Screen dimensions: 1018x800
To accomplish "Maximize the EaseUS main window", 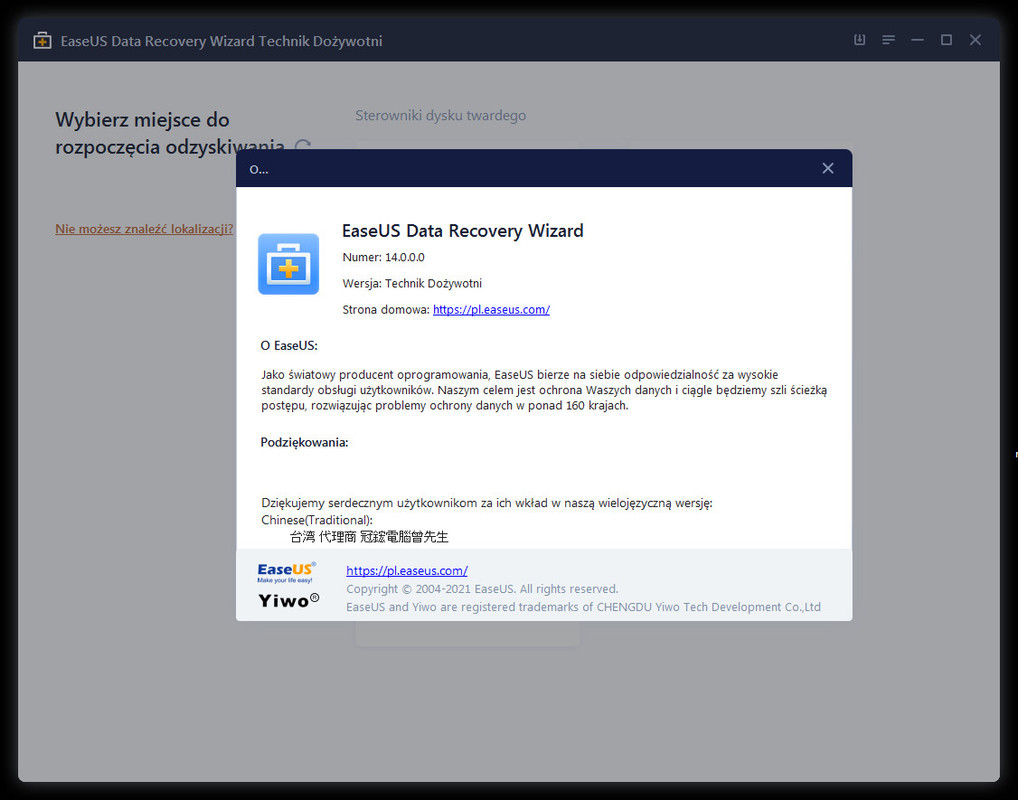I will coord(946,40).
